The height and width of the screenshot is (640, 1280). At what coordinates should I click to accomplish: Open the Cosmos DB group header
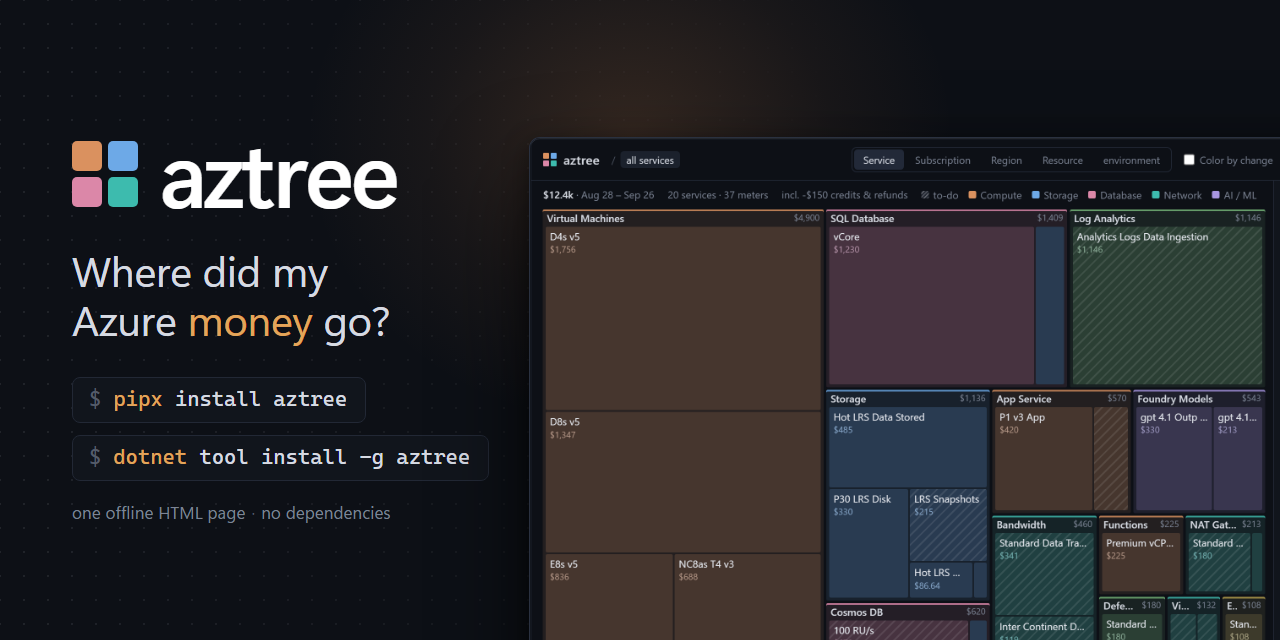tap(908, 612)
